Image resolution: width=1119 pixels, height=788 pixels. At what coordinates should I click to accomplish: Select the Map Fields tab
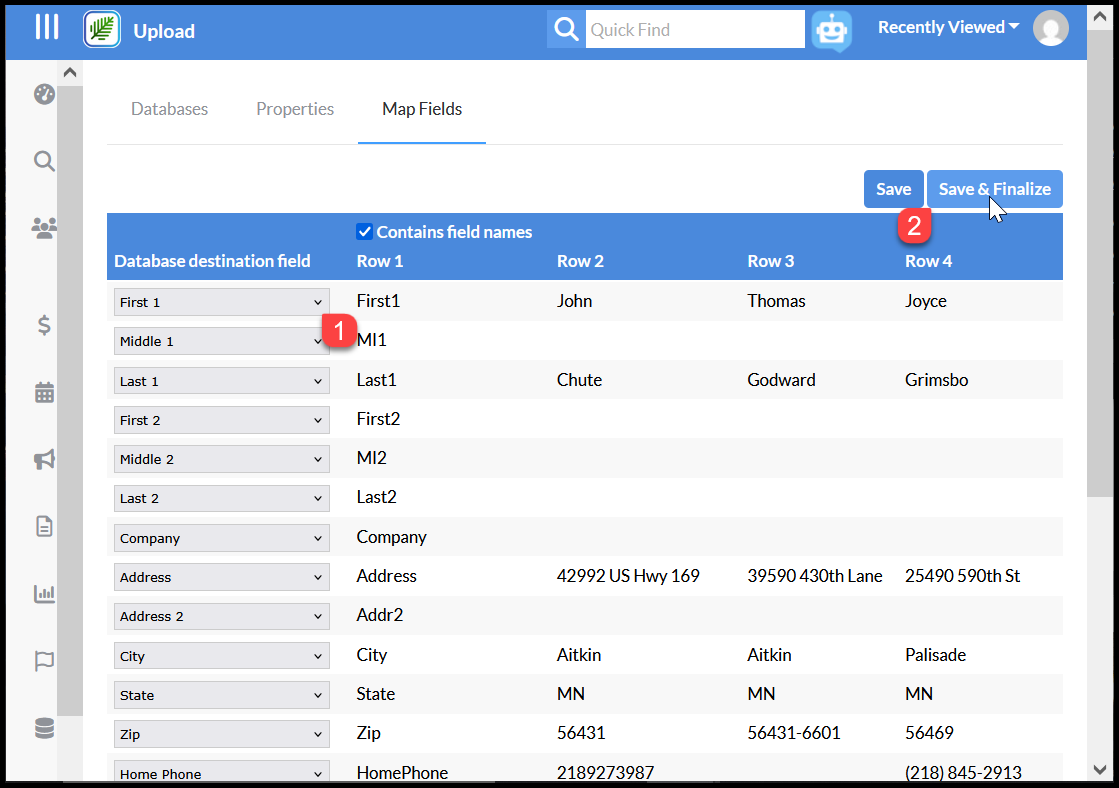click(x=422, y=109)
